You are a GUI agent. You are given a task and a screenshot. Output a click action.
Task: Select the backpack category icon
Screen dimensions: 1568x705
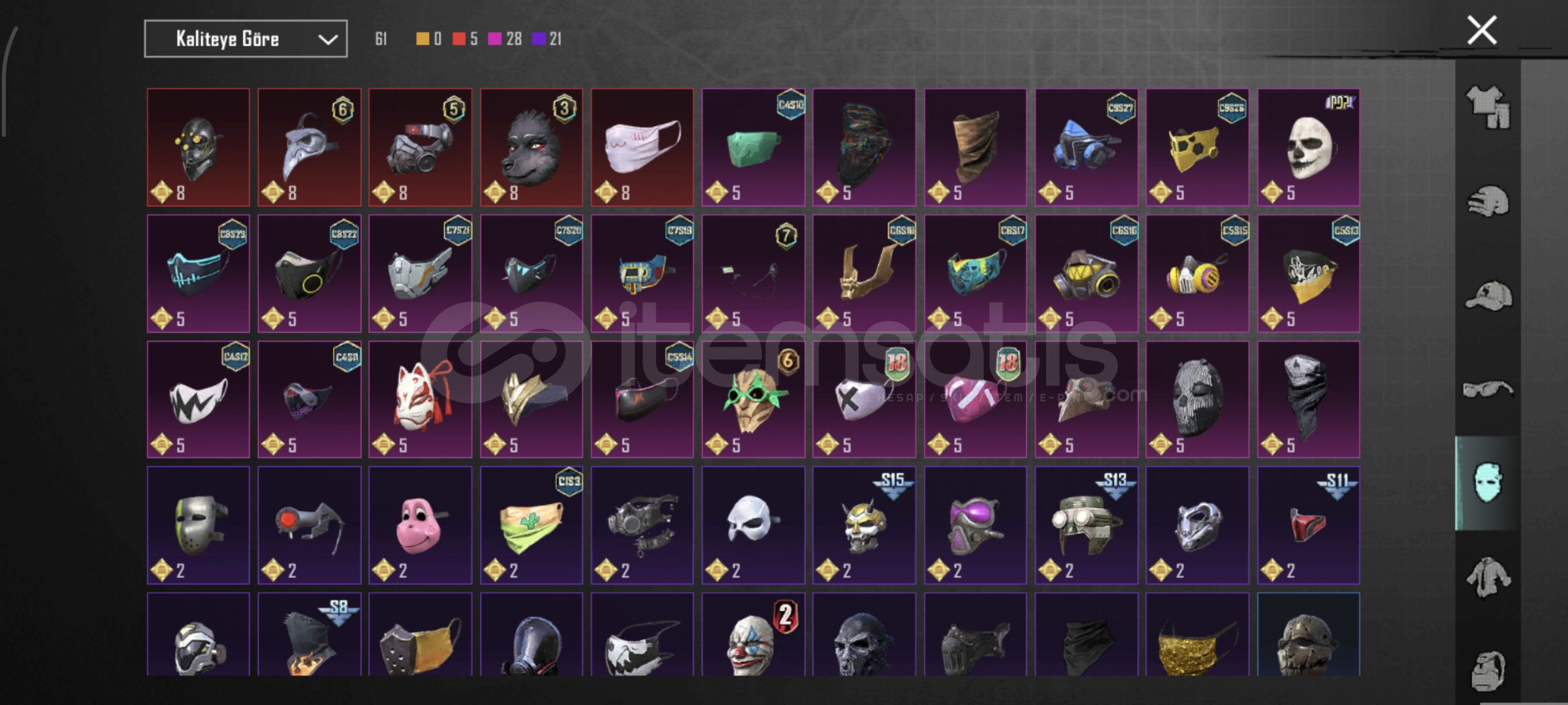tap(1488, 671)
